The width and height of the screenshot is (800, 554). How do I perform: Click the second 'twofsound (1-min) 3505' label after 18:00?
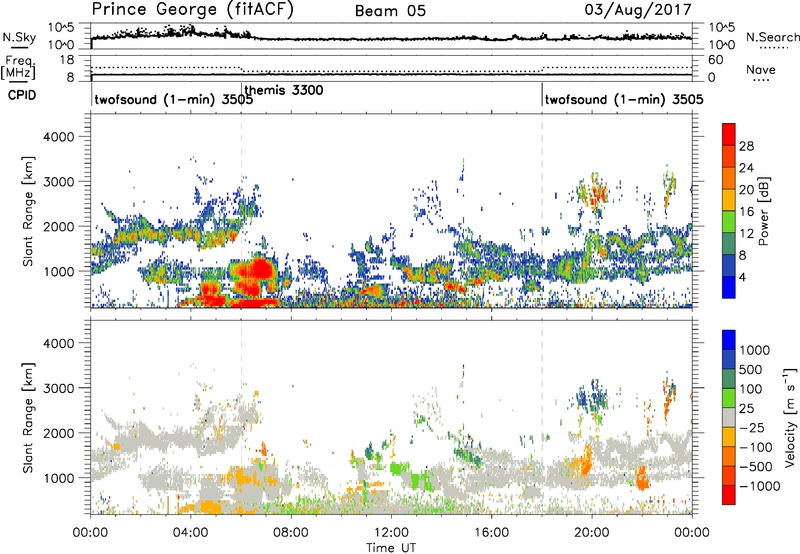point(624,99)
